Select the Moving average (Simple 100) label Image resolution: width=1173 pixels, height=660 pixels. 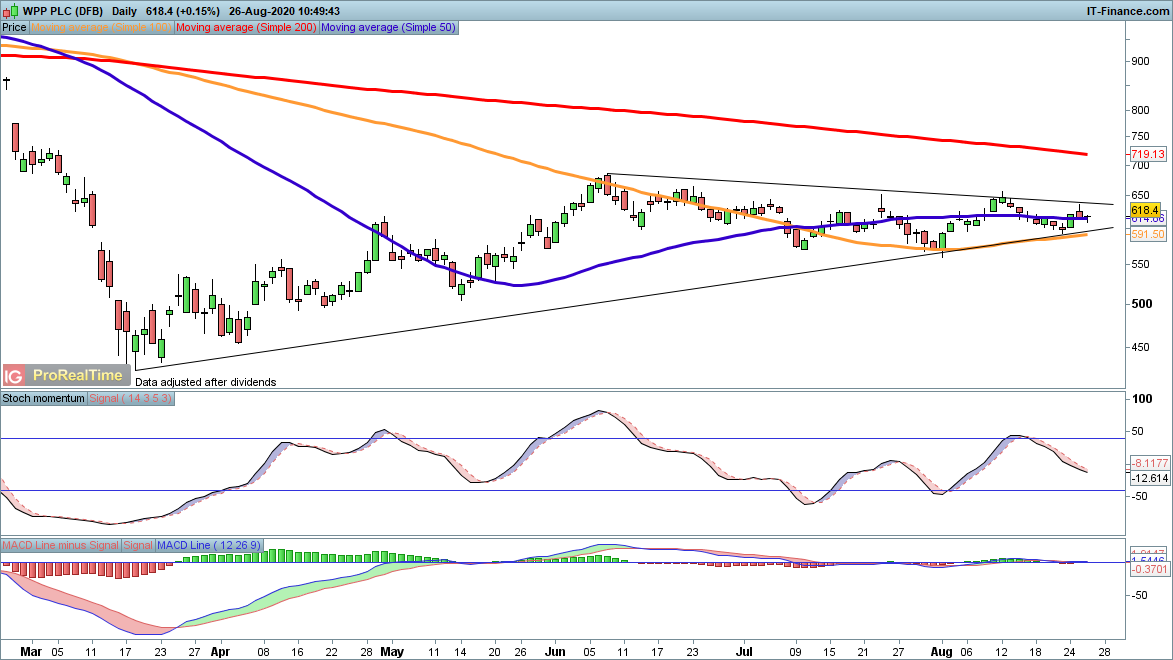click(x=101, y=28)
